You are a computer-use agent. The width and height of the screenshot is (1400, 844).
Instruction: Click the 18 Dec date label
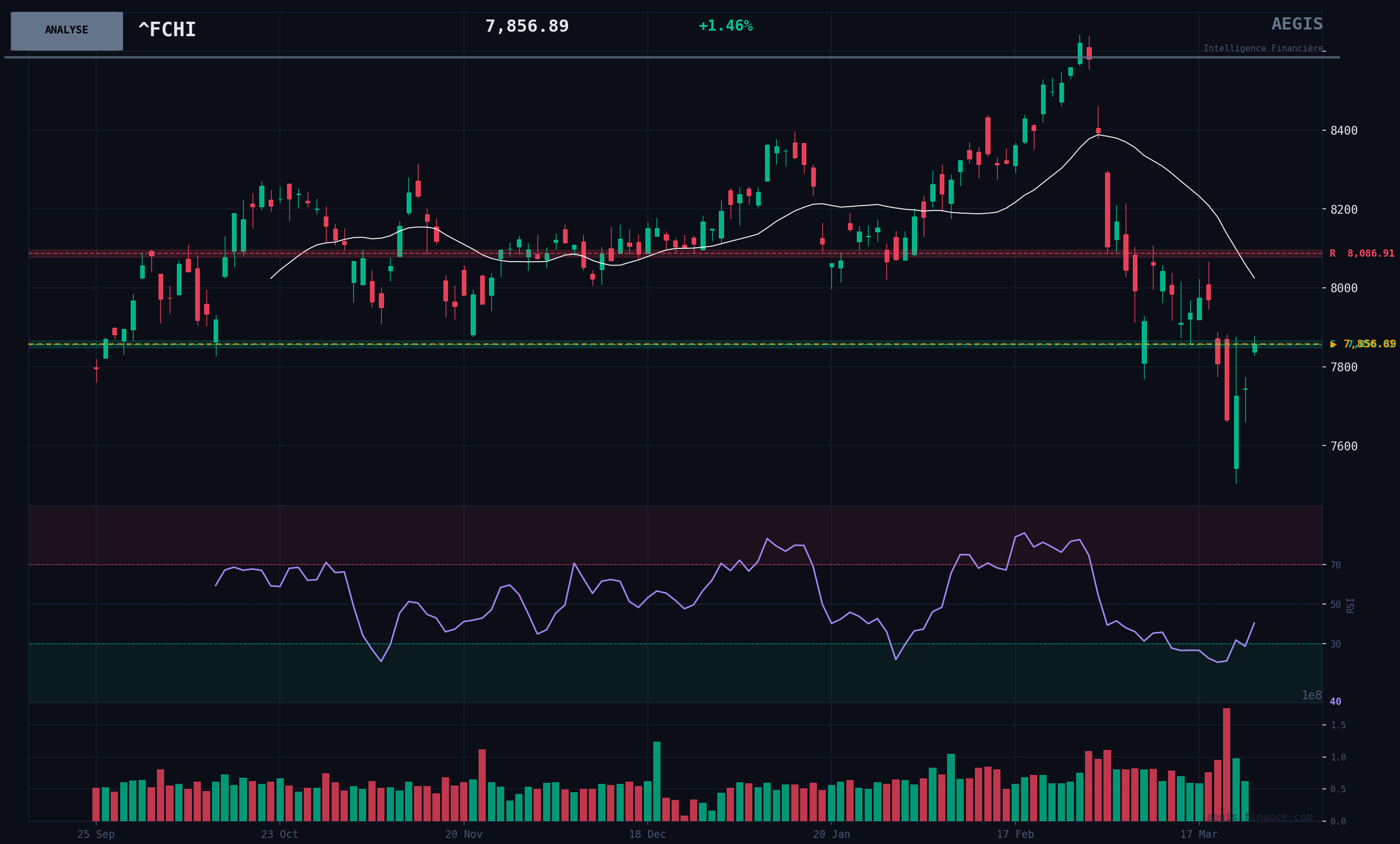click(x=647, y=835)
